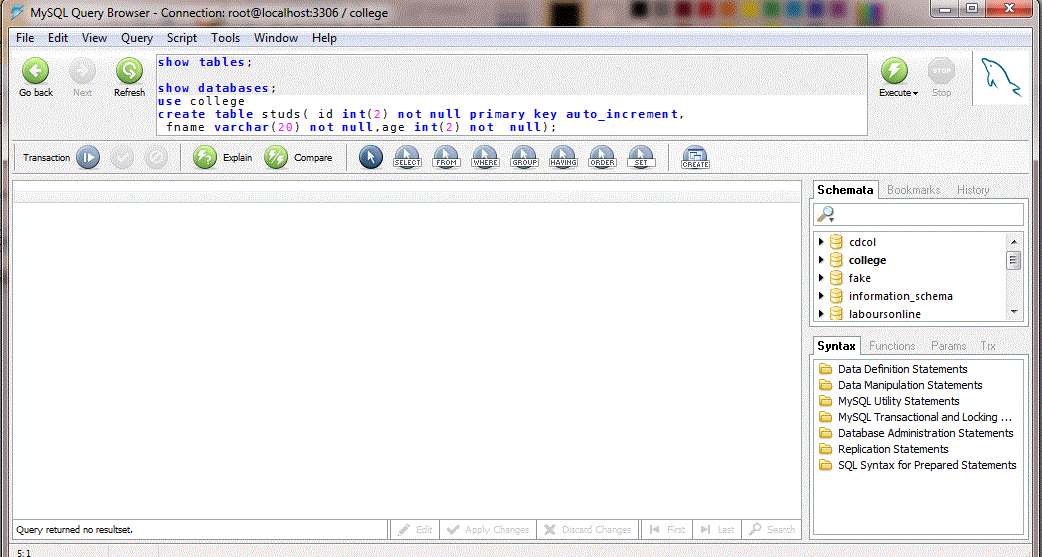Open the Script menu
The height and width of the screenshot is (557, 1042).
coord(181,38)
